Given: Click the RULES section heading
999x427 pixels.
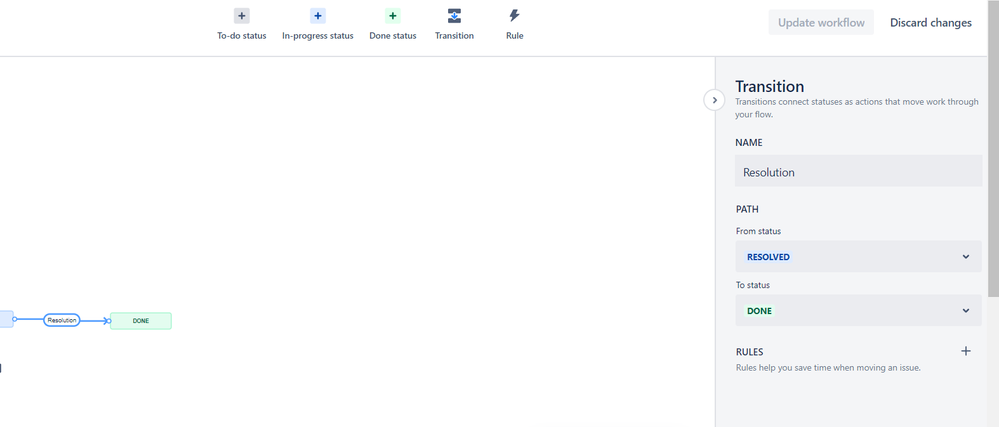Looking at the screenshot, I should pyautogui.click(x=749, y=352).
